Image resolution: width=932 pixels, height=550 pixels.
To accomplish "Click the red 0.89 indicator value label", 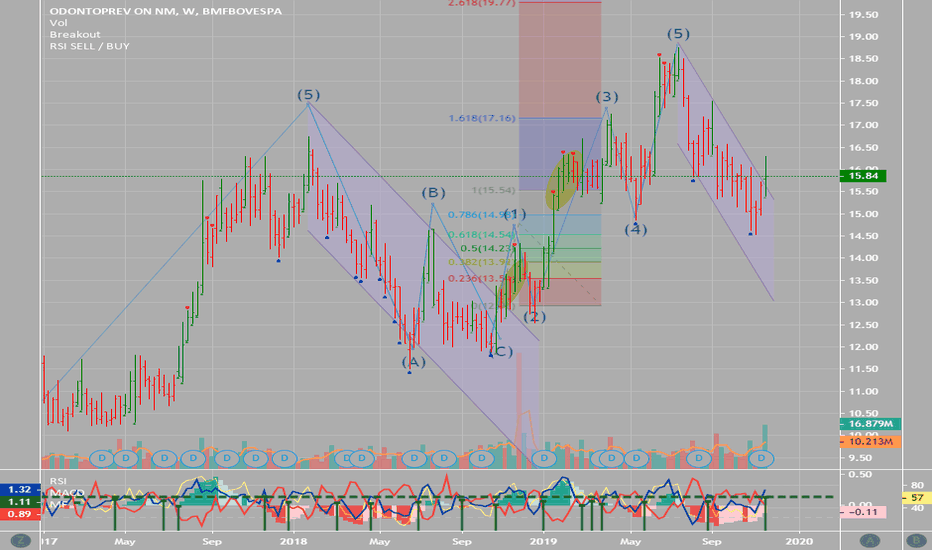I will (x=20, y=514).
